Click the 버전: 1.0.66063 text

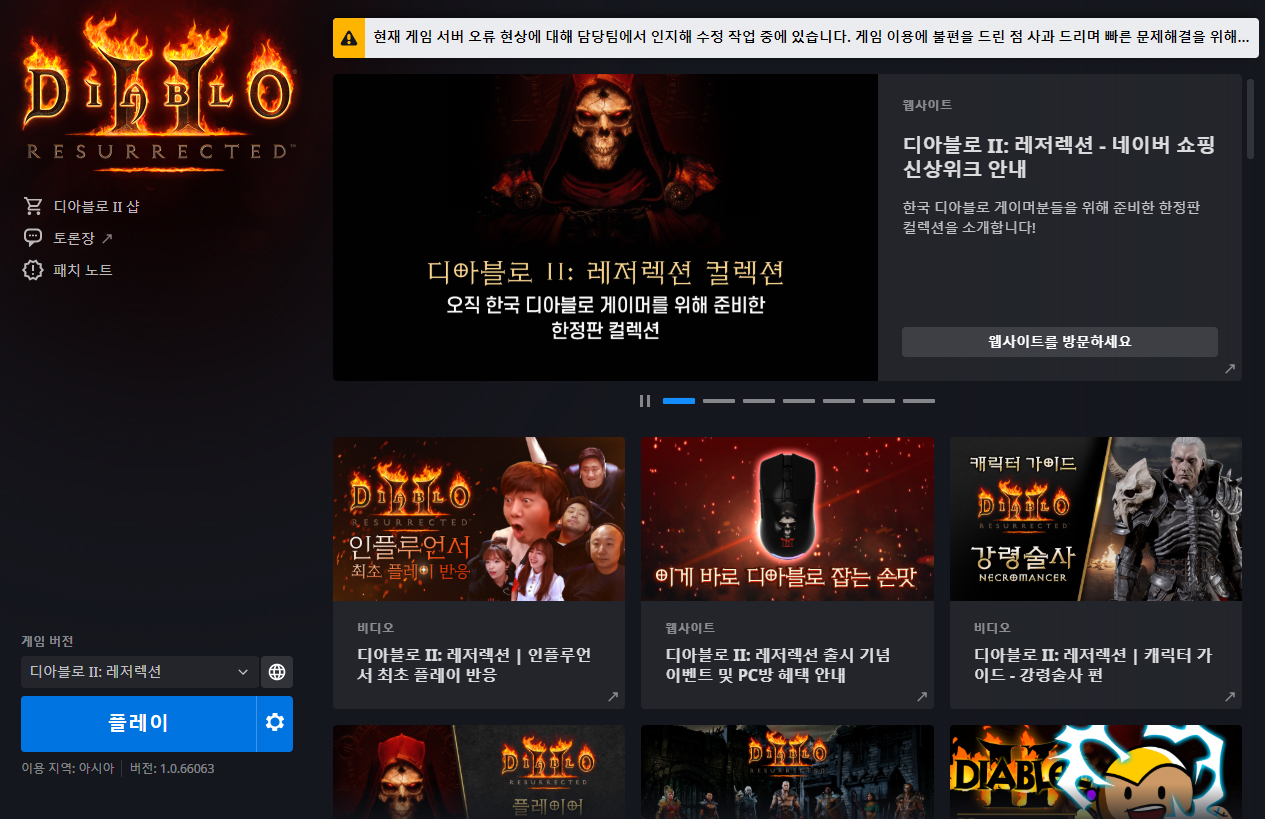tap(172, 768)
